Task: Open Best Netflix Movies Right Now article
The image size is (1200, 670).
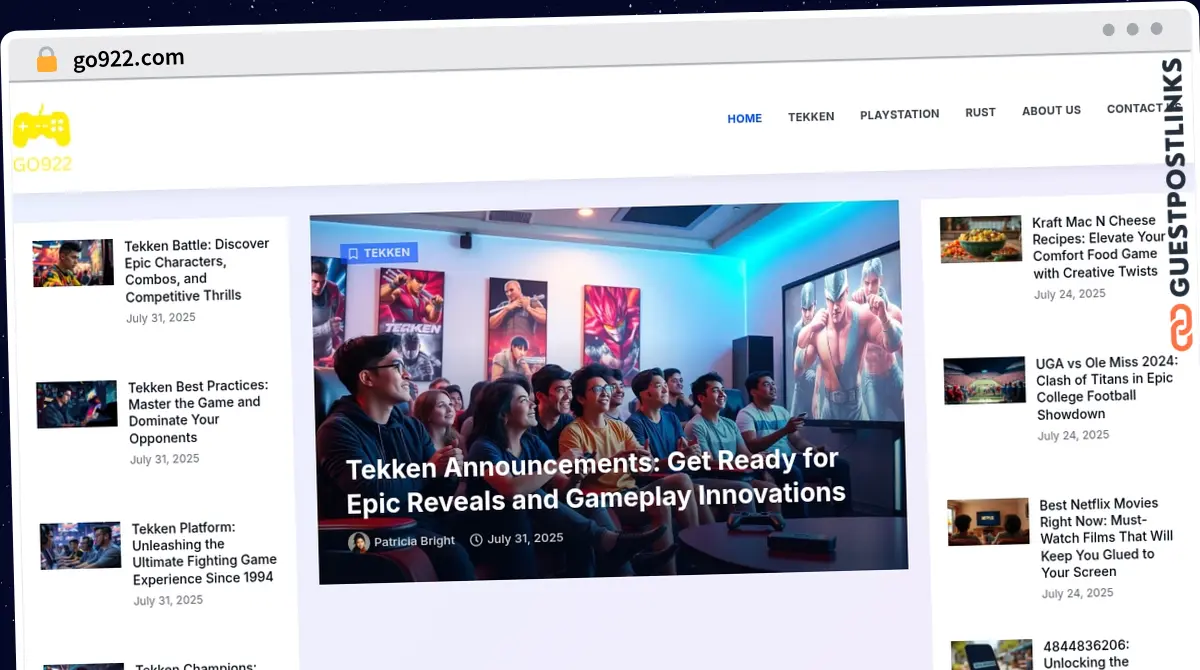Action: (x=1106, y=538)
